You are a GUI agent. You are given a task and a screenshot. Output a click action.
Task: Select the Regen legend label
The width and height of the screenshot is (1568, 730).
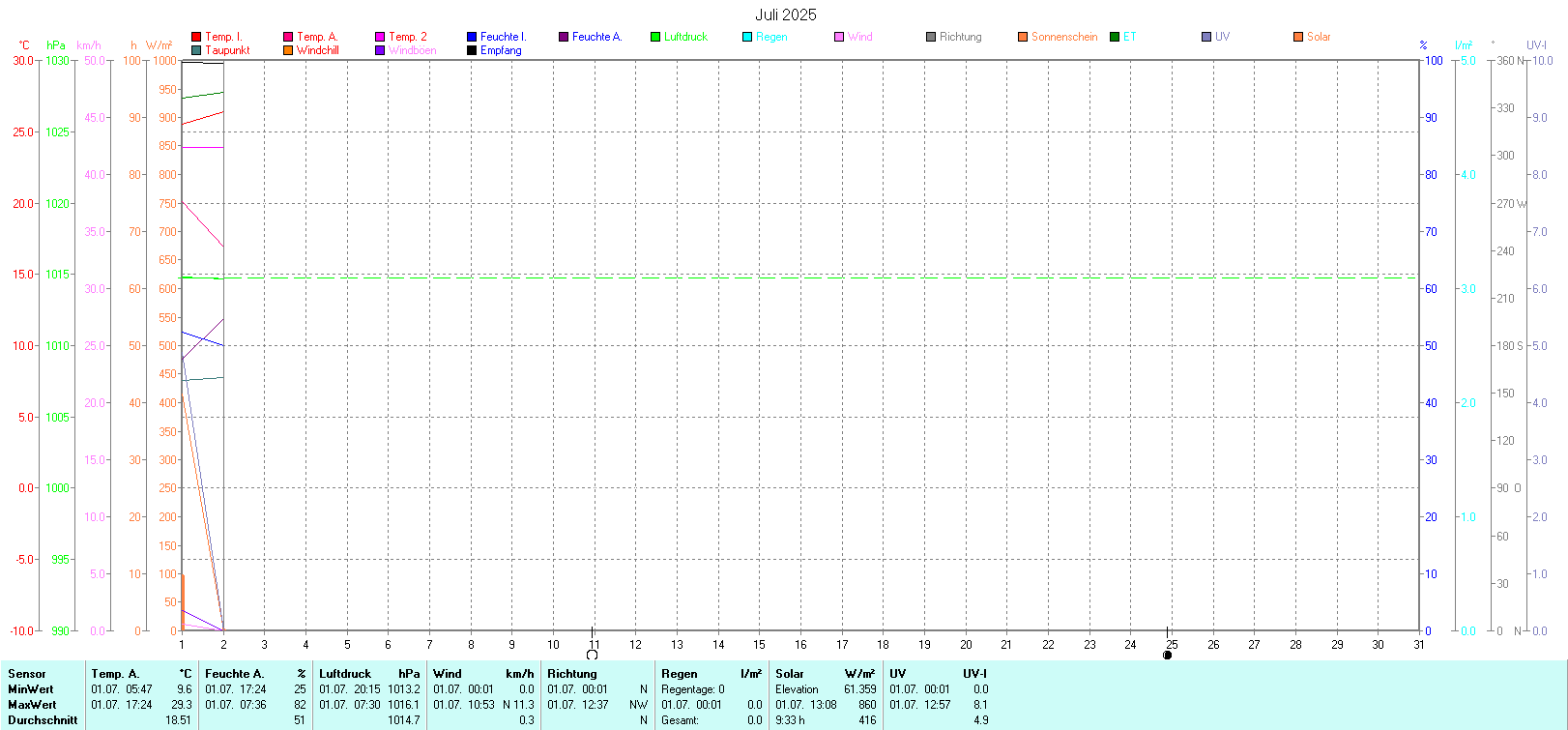click(771, 37)
